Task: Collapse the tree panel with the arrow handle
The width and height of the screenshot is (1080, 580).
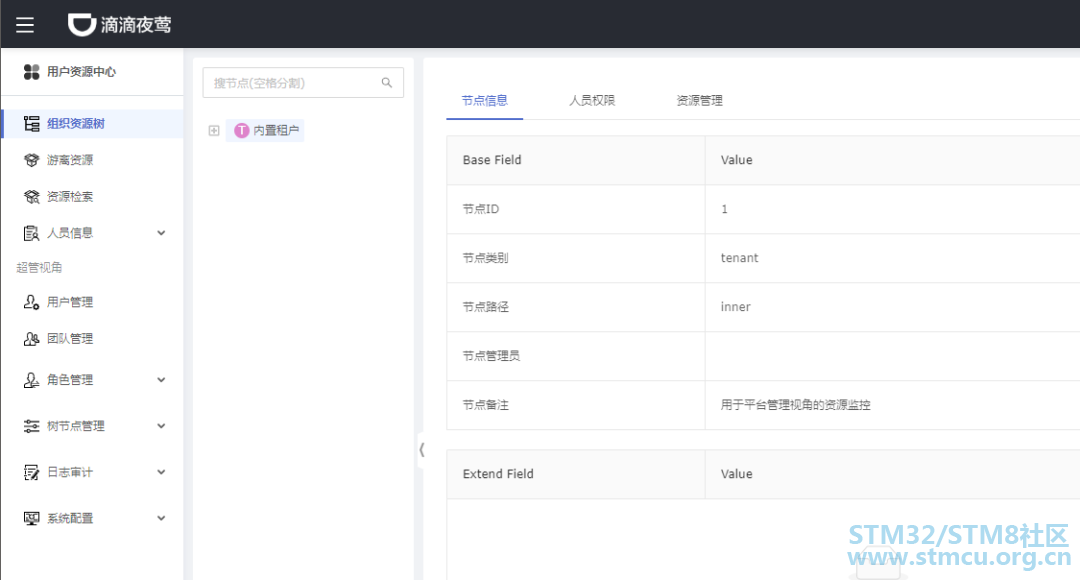Action: (x=421, y=450)
